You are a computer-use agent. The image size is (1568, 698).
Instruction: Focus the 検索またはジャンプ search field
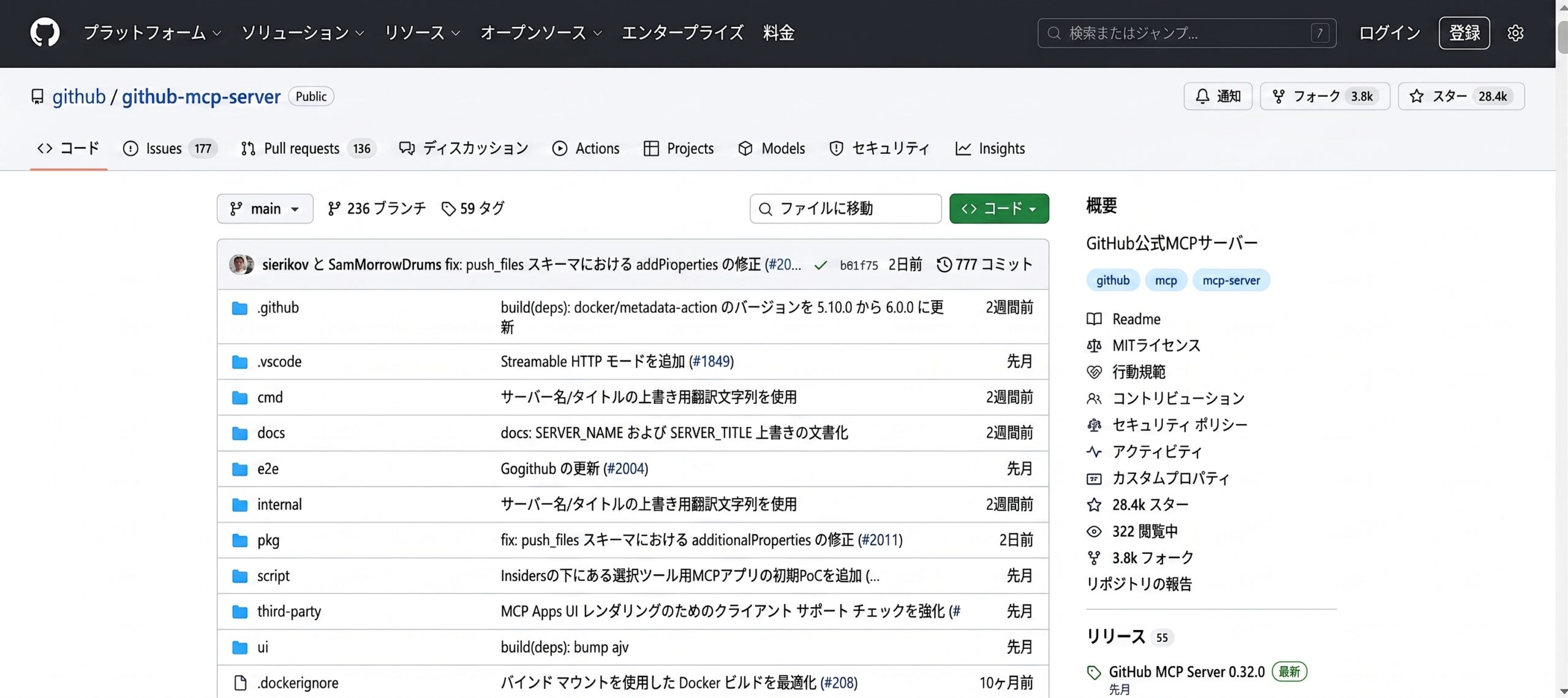[1186, 33]
